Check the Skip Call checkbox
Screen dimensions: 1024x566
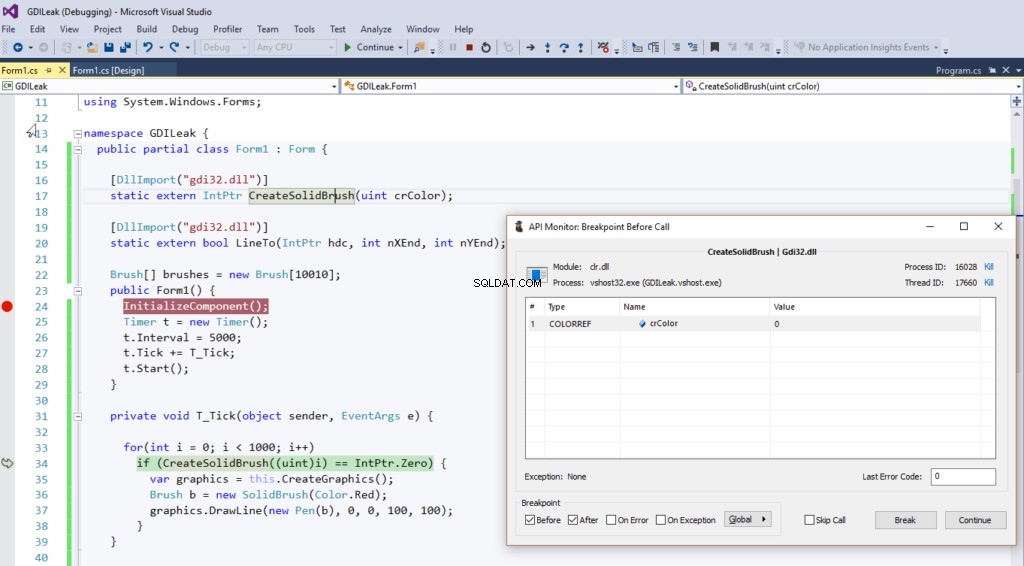pos(809,520)
